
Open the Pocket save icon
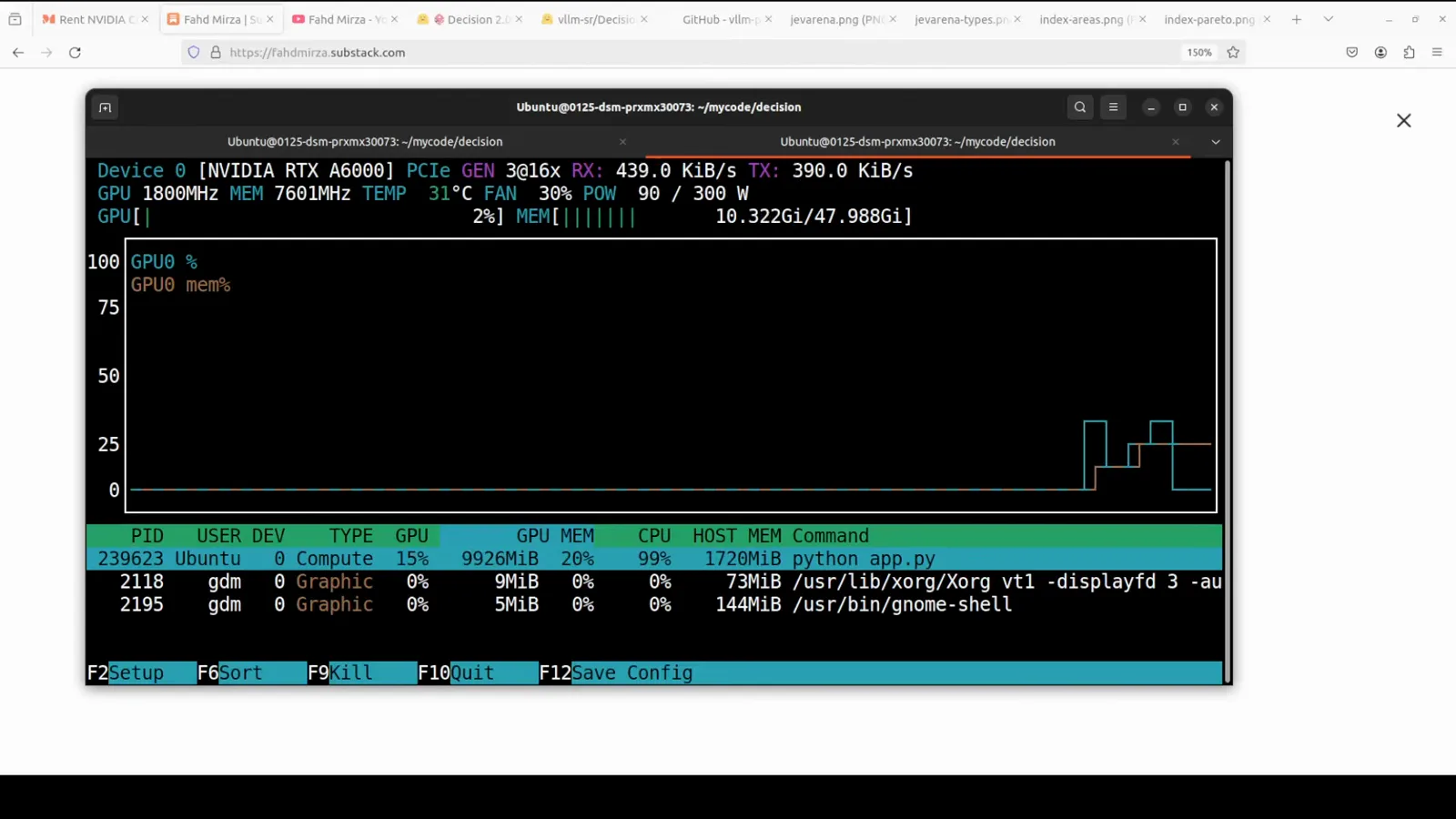pos(1352,53)
